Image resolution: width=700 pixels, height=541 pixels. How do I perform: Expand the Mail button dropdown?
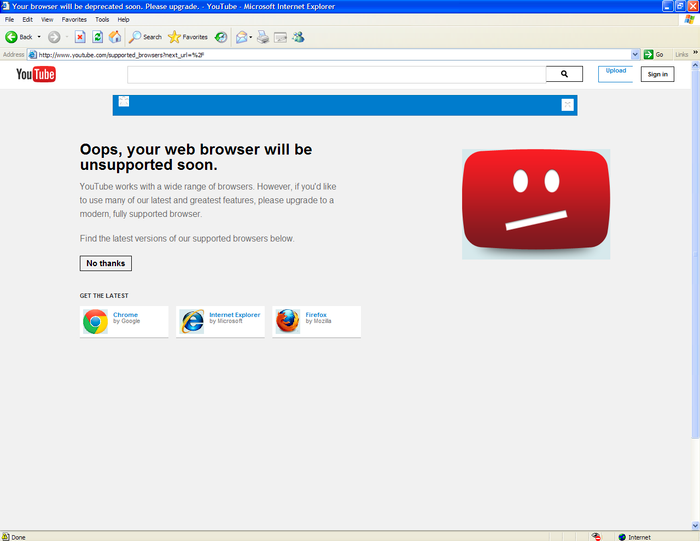(x=251, y=37)
